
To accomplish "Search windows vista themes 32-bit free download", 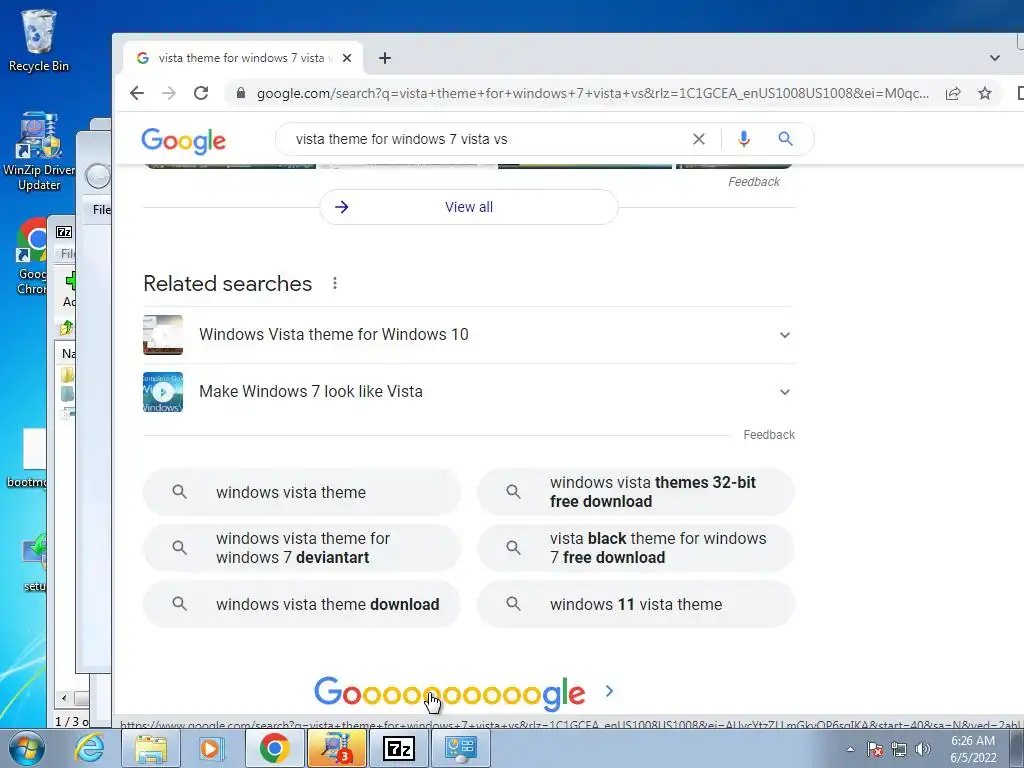I will 635,492.
